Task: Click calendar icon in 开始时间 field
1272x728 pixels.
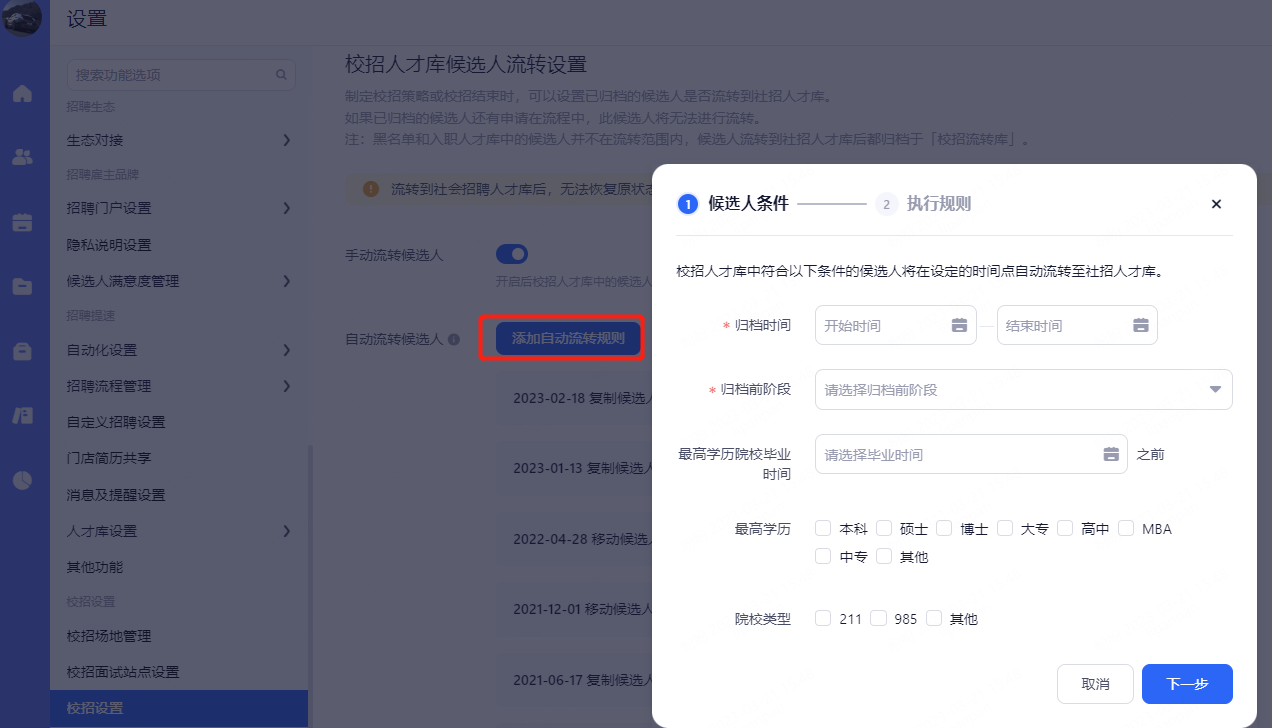Action: 959,325
